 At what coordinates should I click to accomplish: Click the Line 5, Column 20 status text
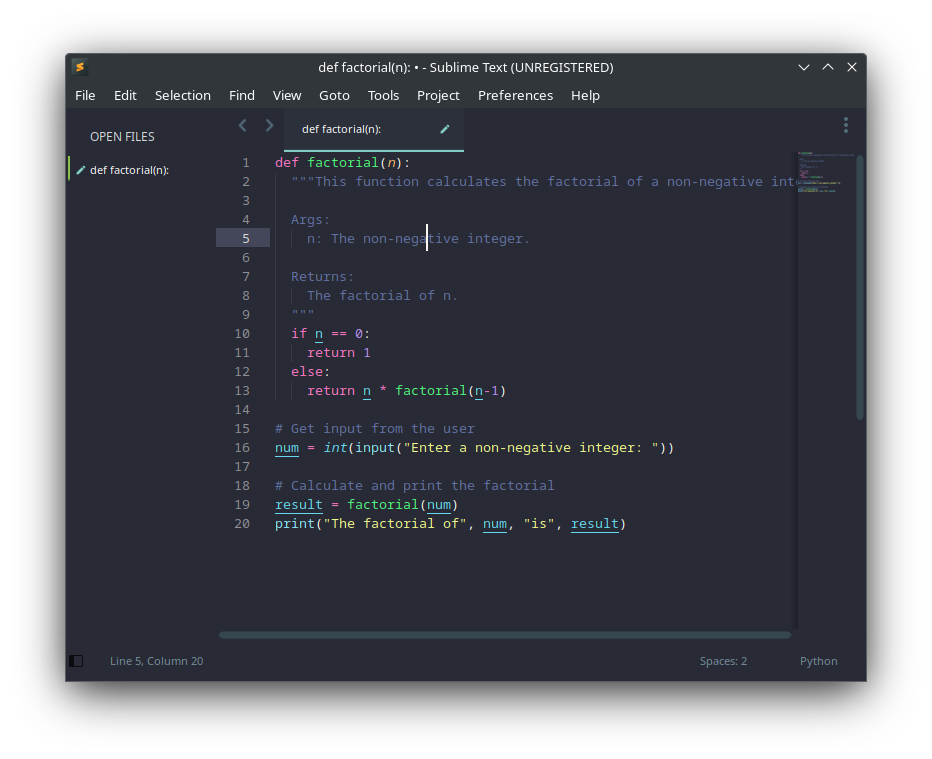156,661
